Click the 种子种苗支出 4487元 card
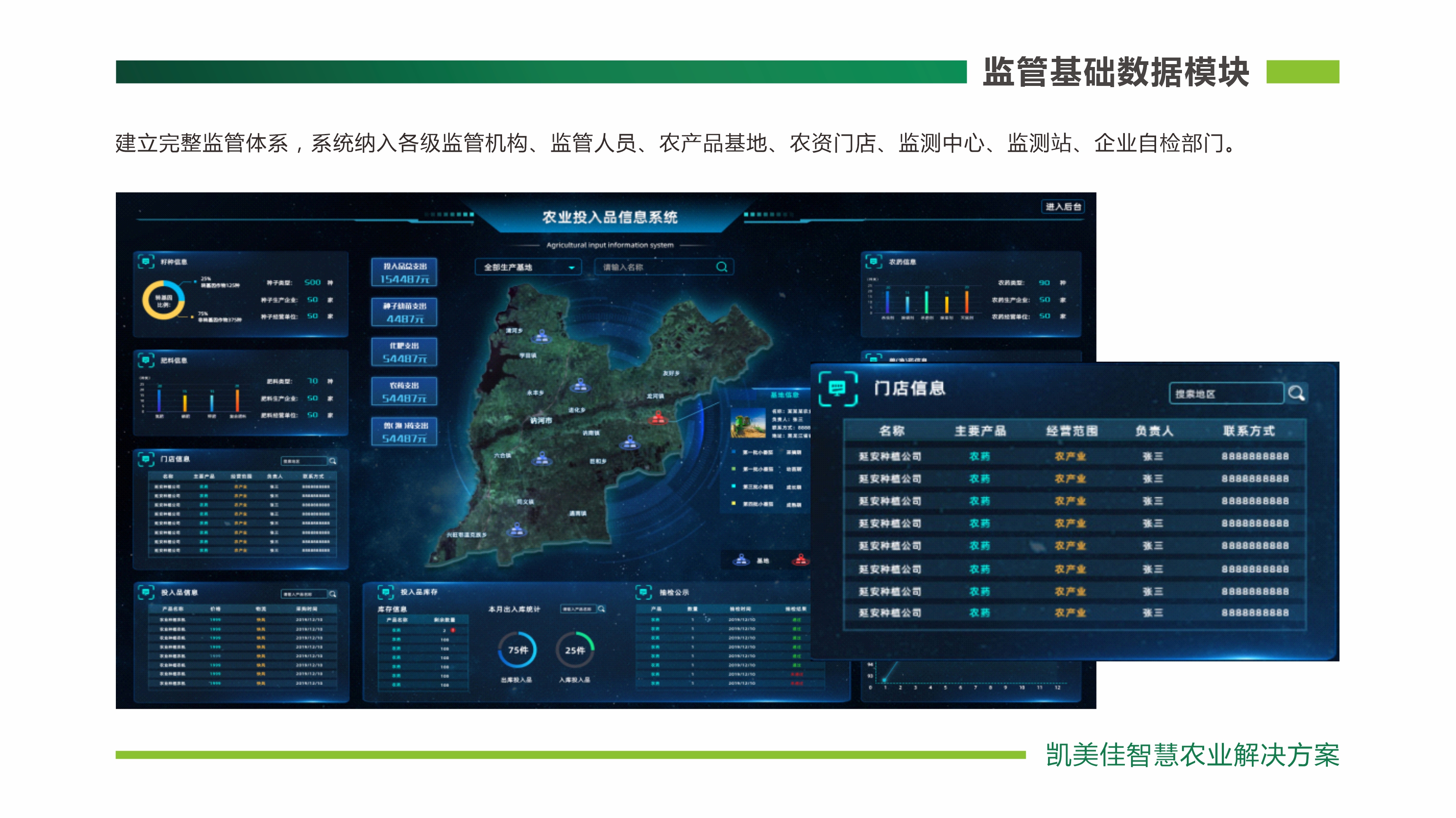This screenshot has height=818, width=1456. (404, 312)
